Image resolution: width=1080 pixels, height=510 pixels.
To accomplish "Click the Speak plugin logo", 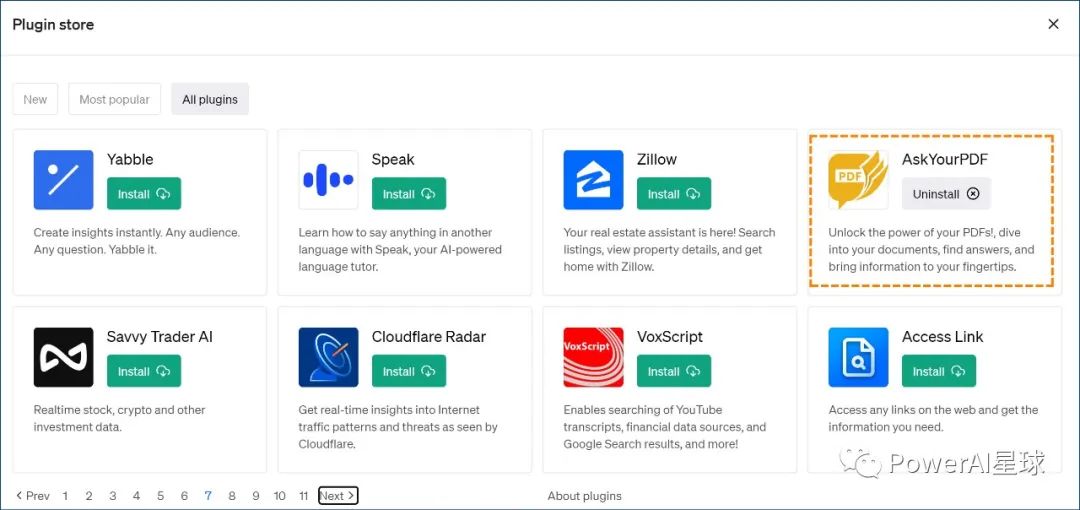I will pos(329,180).
